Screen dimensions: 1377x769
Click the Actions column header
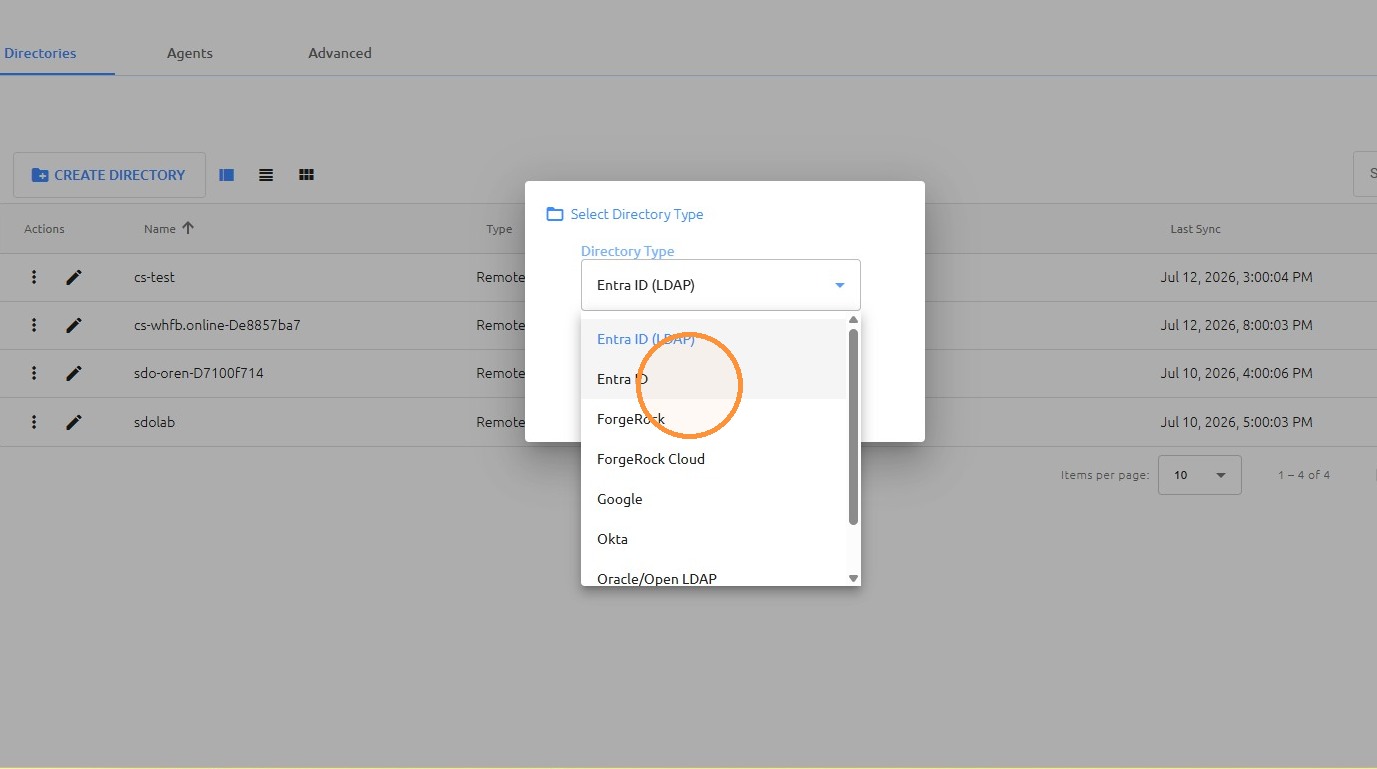[44, 229]
